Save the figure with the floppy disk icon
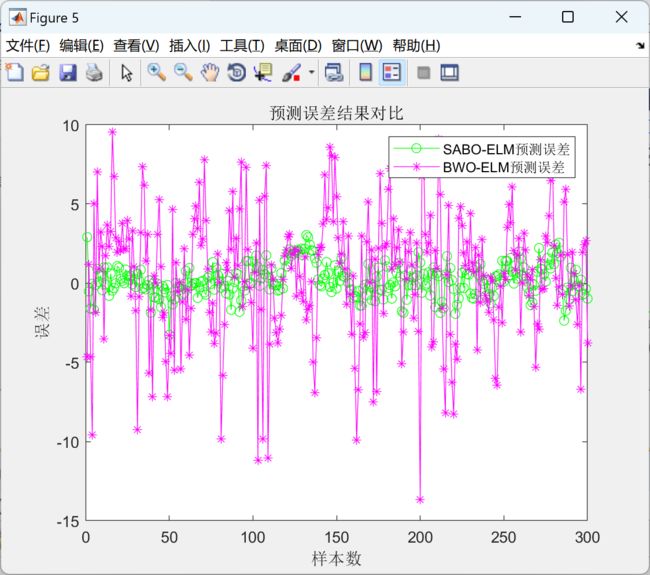650x575 pixels. [x=67, y=72]
